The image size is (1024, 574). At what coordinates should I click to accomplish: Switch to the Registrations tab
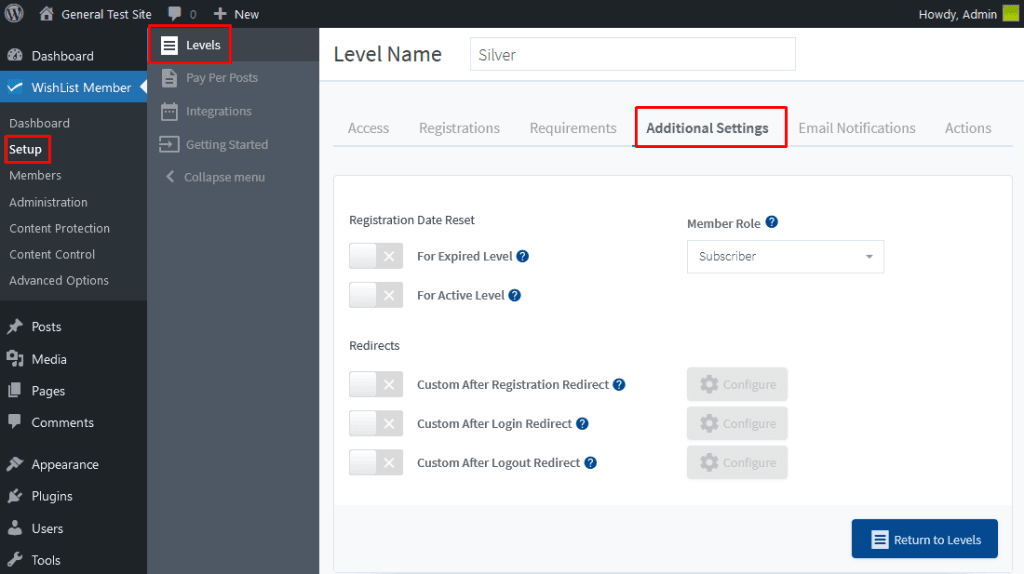pos(459,128)
